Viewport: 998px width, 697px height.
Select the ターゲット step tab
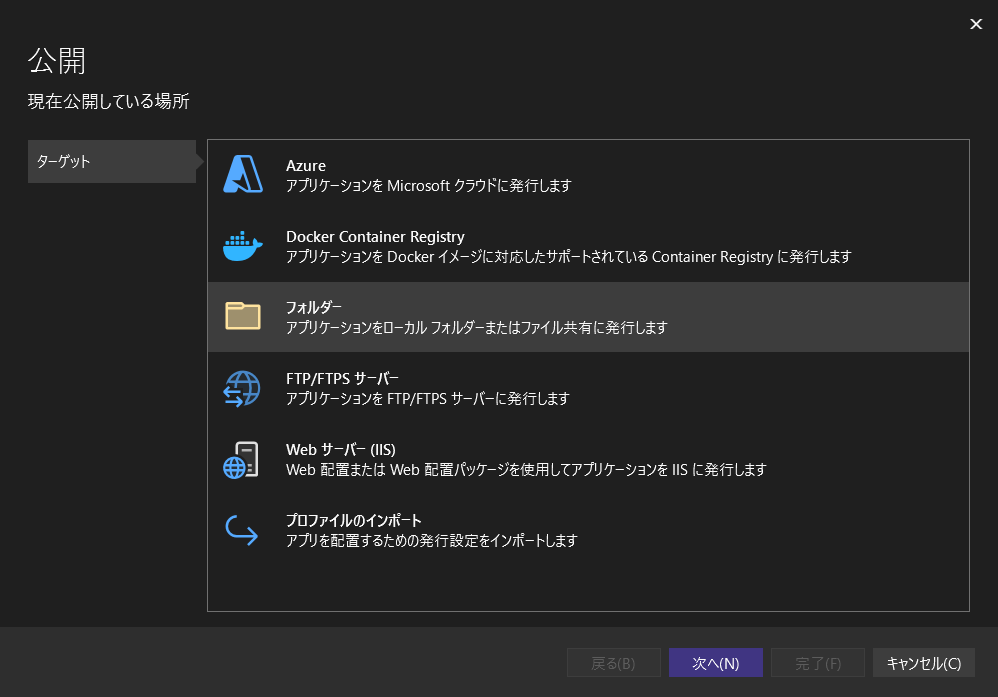112,162
